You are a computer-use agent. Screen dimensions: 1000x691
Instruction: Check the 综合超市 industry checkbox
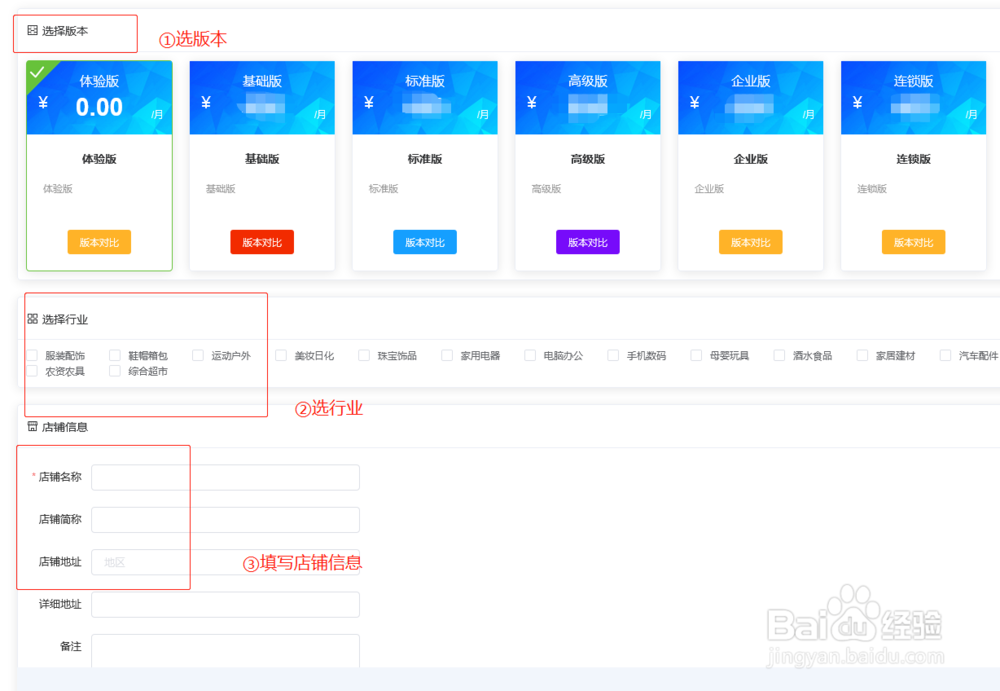pyautogui.click(x=115, y=371)
